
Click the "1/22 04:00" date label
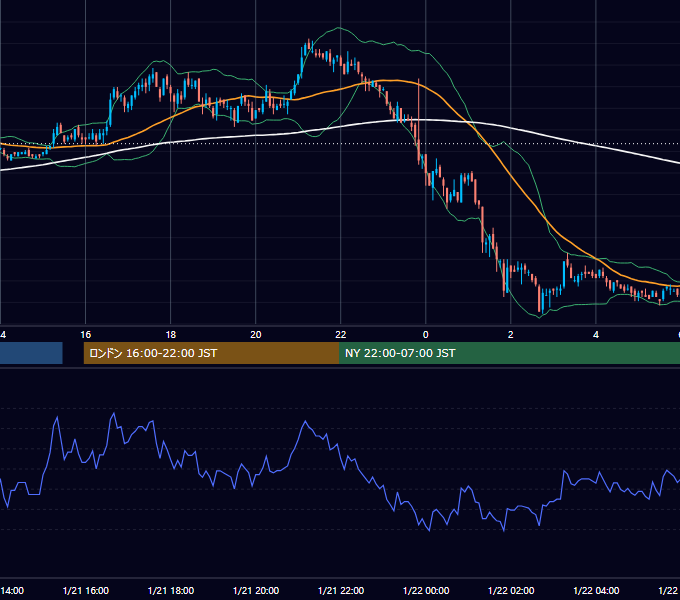[596, 590]
